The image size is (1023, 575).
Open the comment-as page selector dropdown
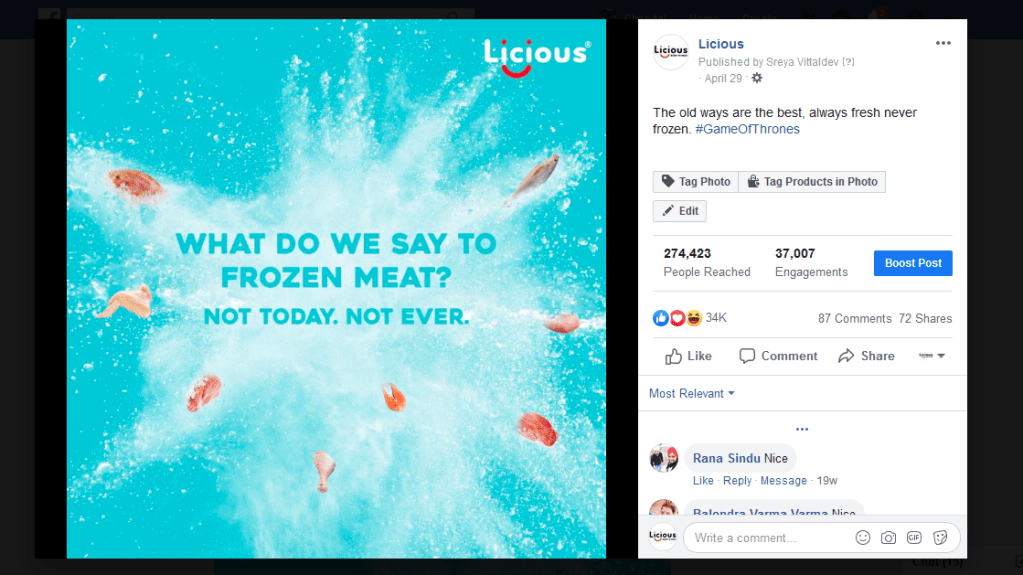(x=931, y=356)
